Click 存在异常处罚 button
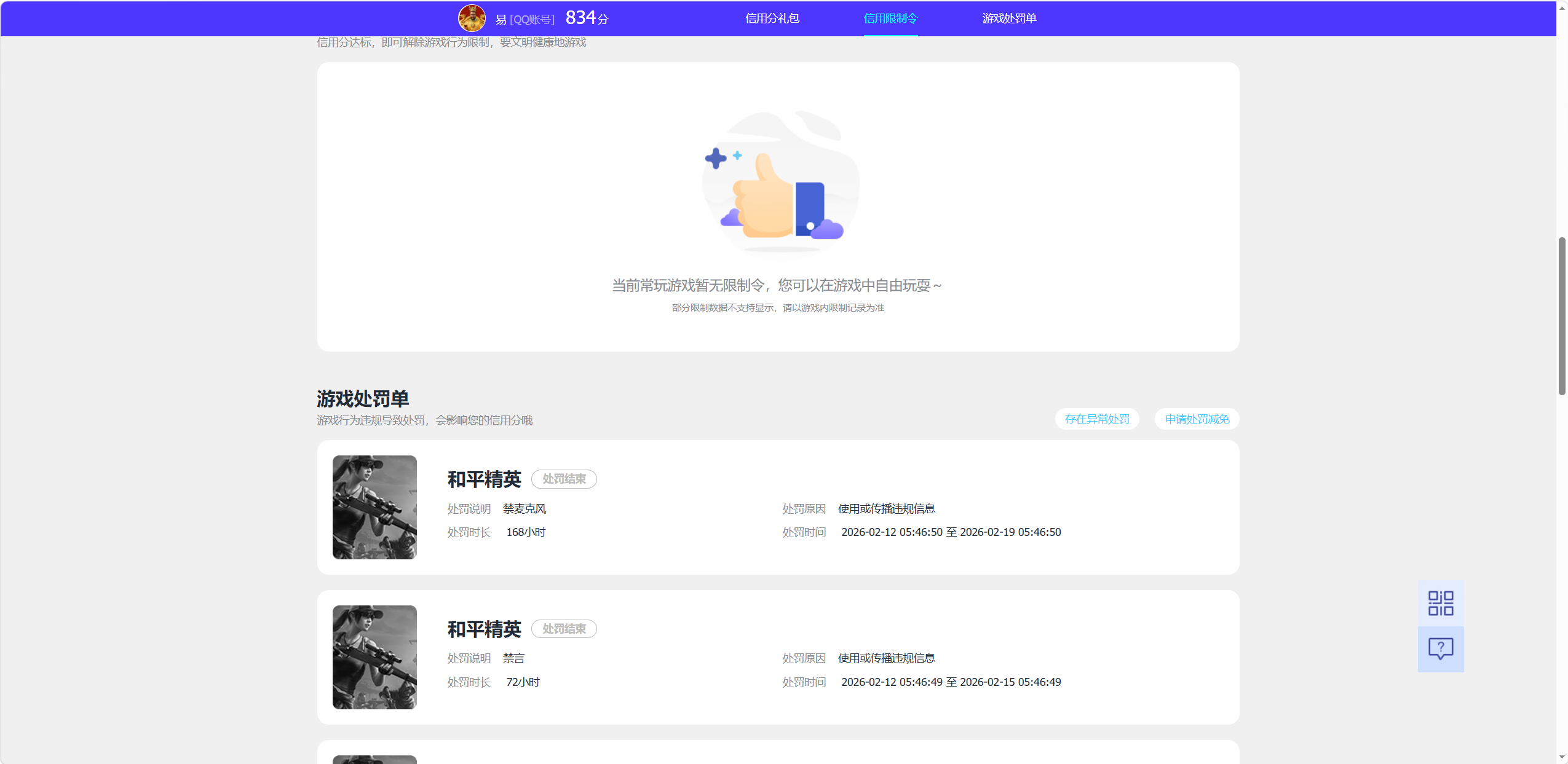This screenshot has height=764, width=1568. pyautogui.click(x=1097, y=419)
